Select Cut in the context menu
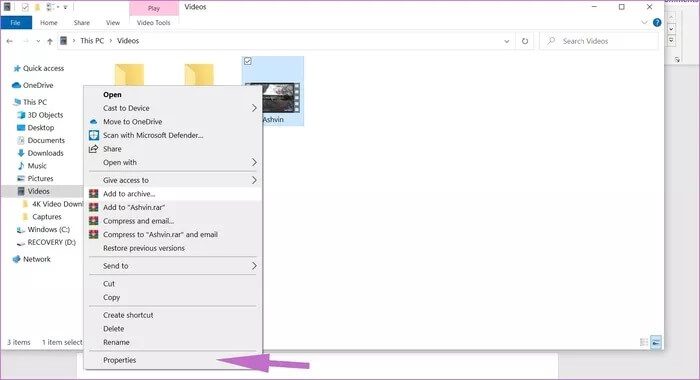Screen dimensions: 700x380 coord(108,284)
